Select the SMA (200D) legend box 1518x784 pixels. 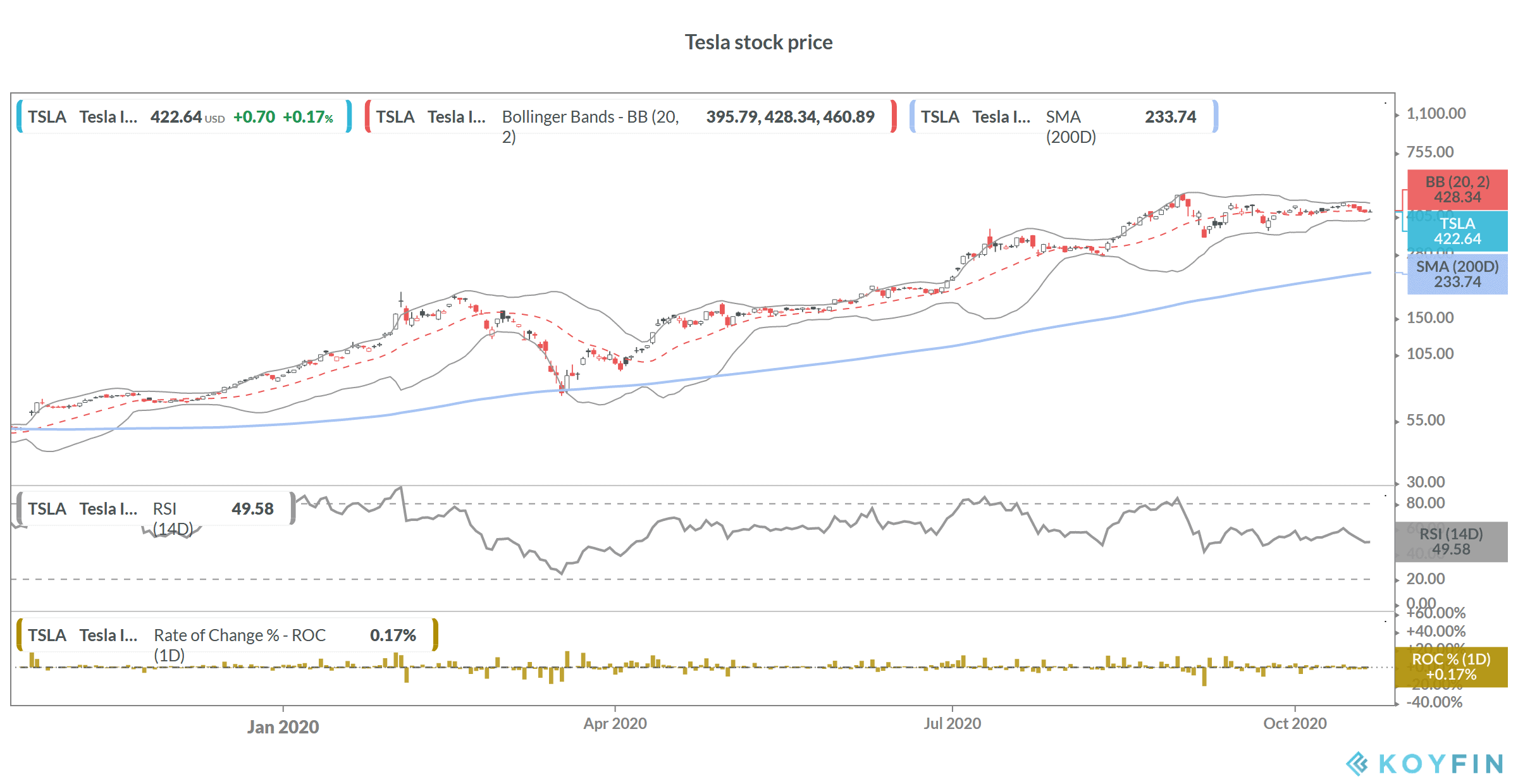pyautogui.click(x=1064, y=116)
